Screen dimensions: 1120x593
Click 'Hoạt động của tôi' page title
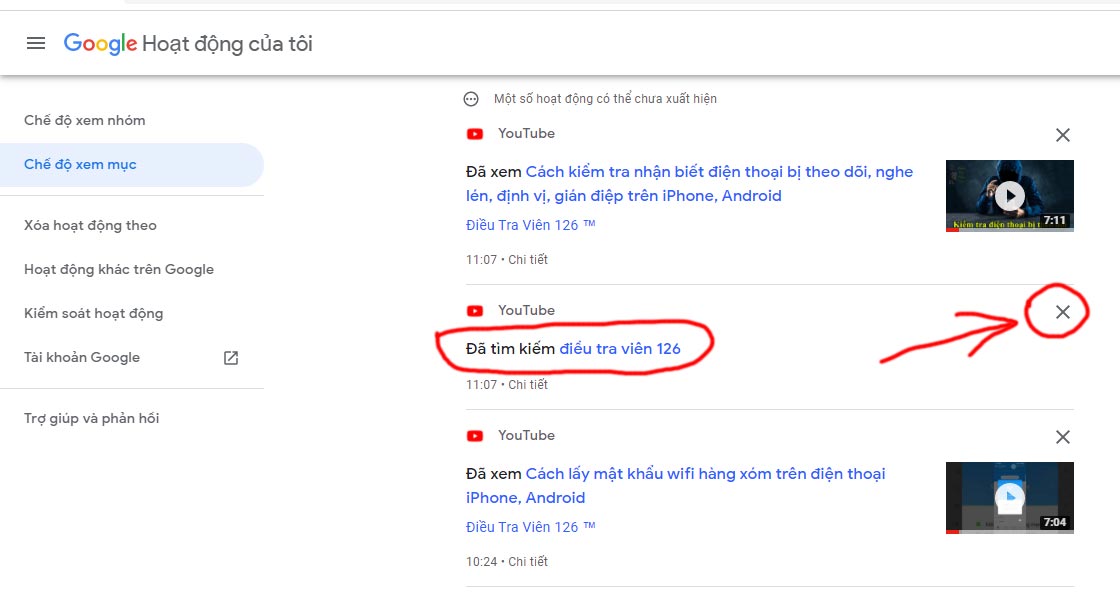coord(227,44)
